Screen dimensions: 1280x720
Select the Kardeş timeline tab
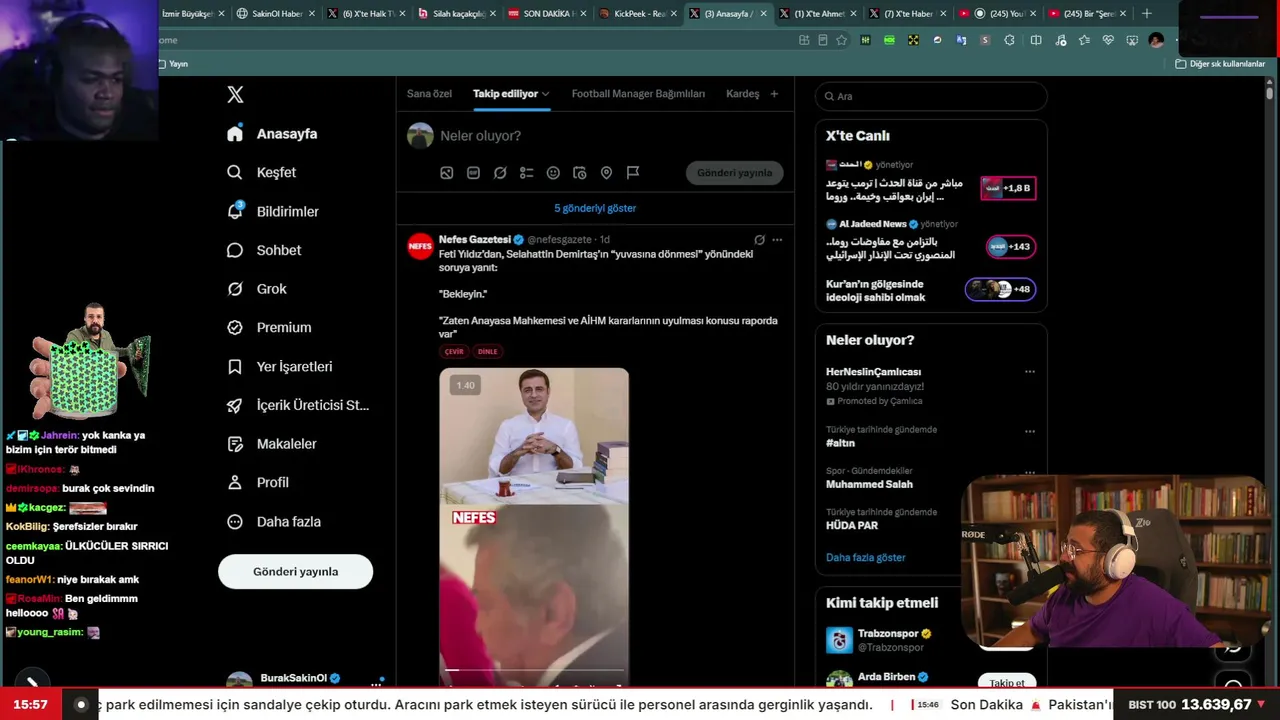point(743,94)
